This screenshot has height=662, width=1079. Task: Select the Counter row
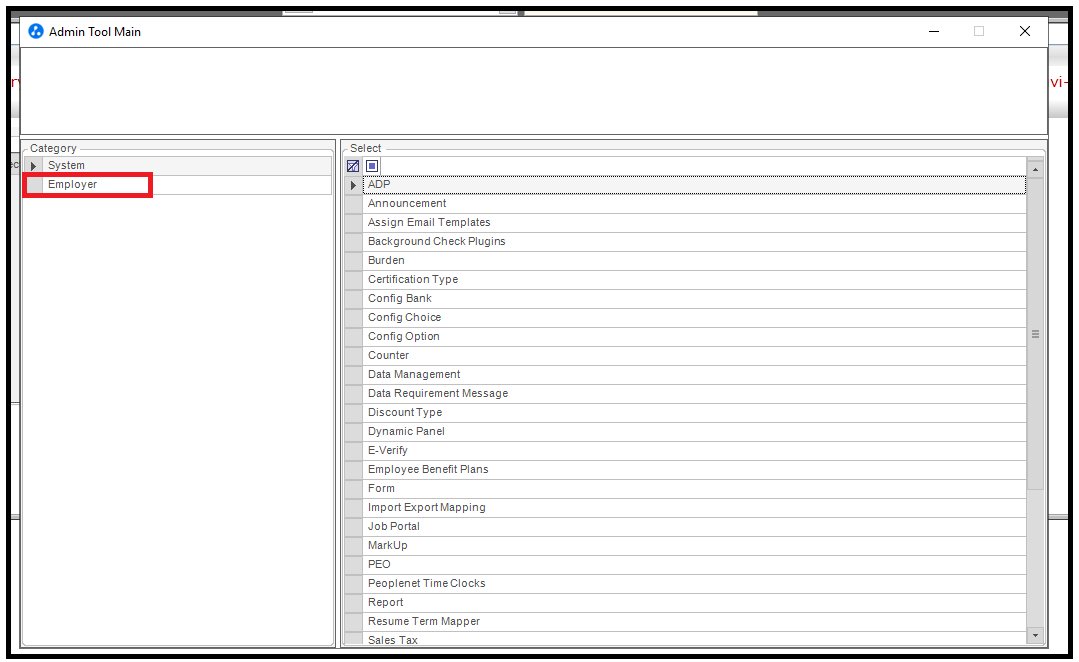click(694, 355)
